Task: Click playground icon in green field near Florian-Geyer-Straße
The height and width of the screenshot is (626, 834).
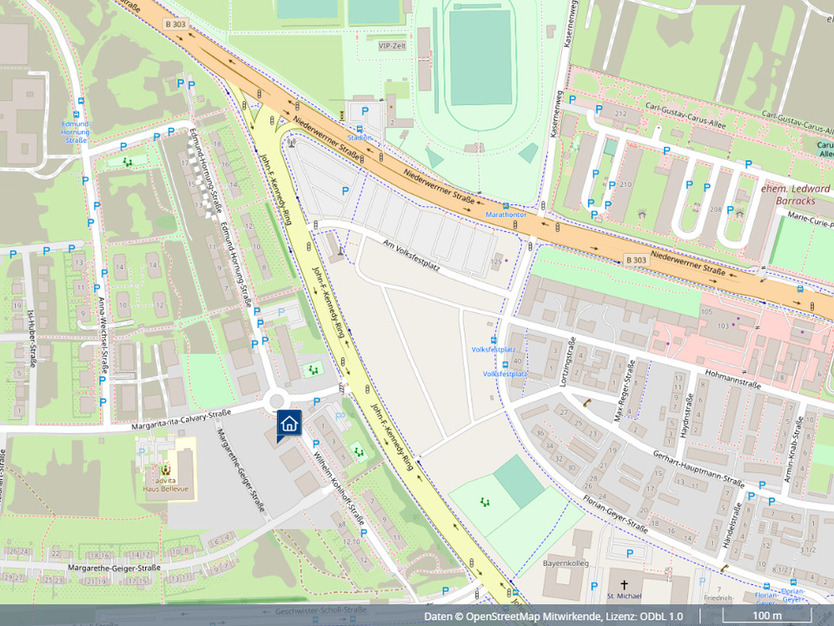Action: pos(485,499)
